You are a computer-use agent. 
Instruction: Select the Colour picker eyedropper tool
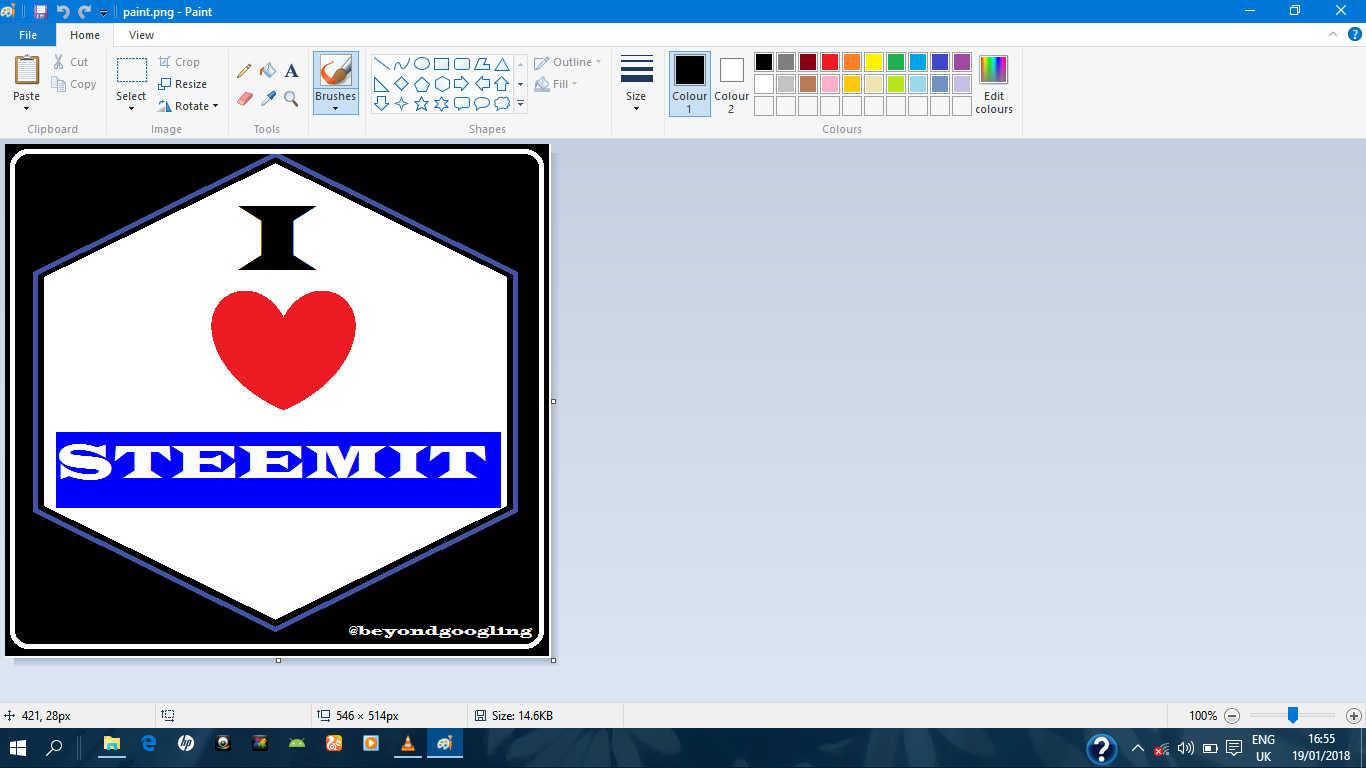tap(267, 98)
